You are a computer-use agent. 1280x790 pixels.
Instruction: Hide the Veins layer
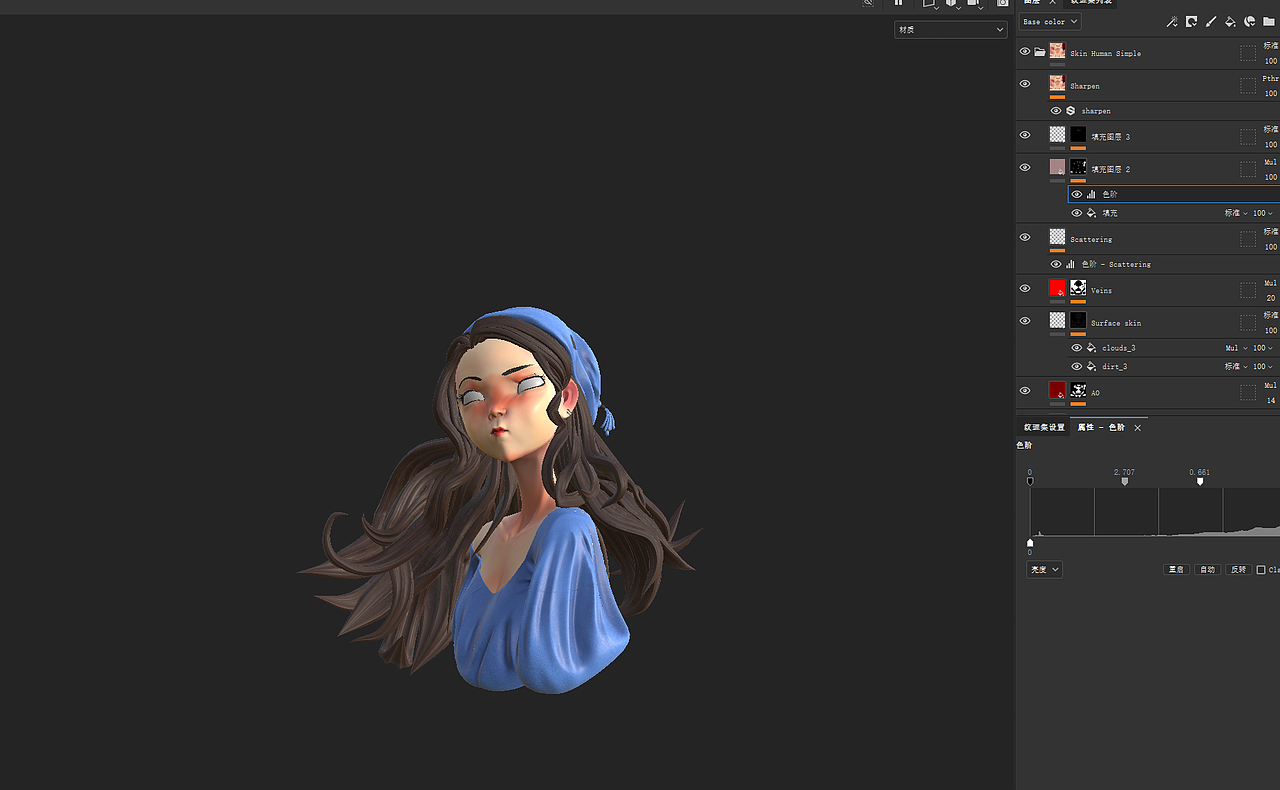[x=1024, y=288]
